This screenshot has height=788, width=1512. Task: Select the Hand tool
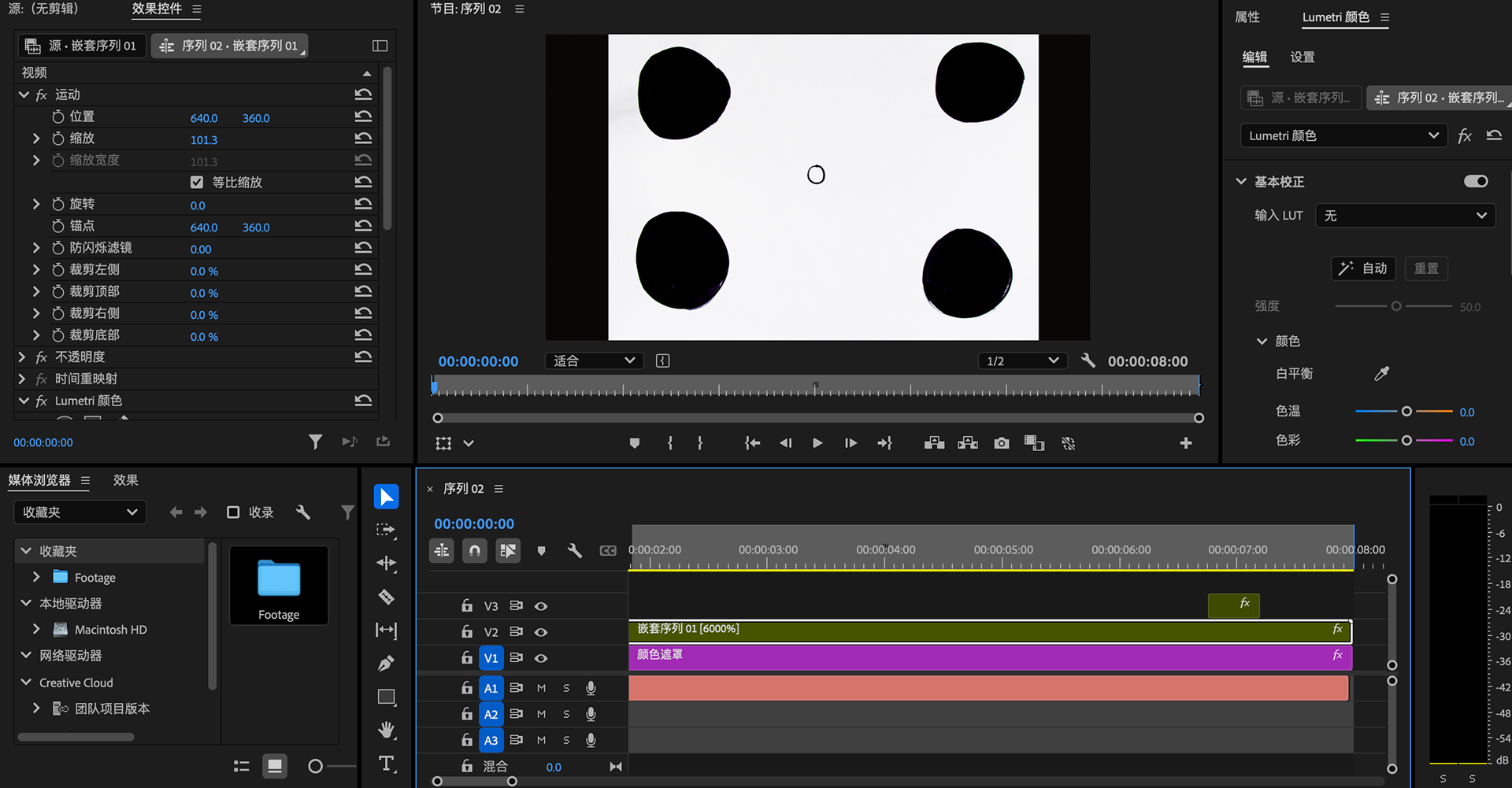pos(386,731)
